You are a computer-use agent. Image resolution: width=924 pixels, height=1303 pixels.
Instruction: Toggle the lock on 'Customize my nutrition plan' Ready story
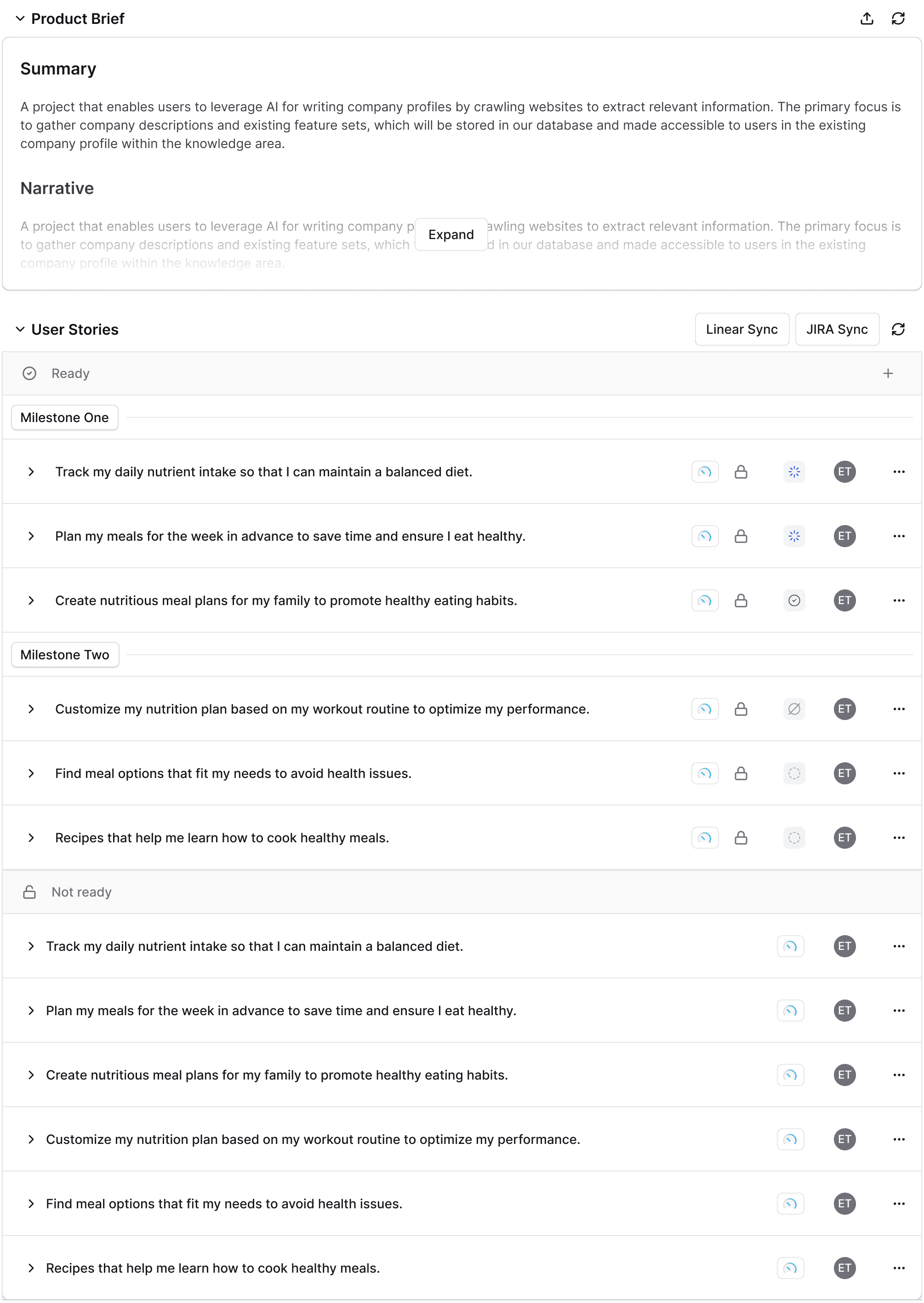[740, 709]
